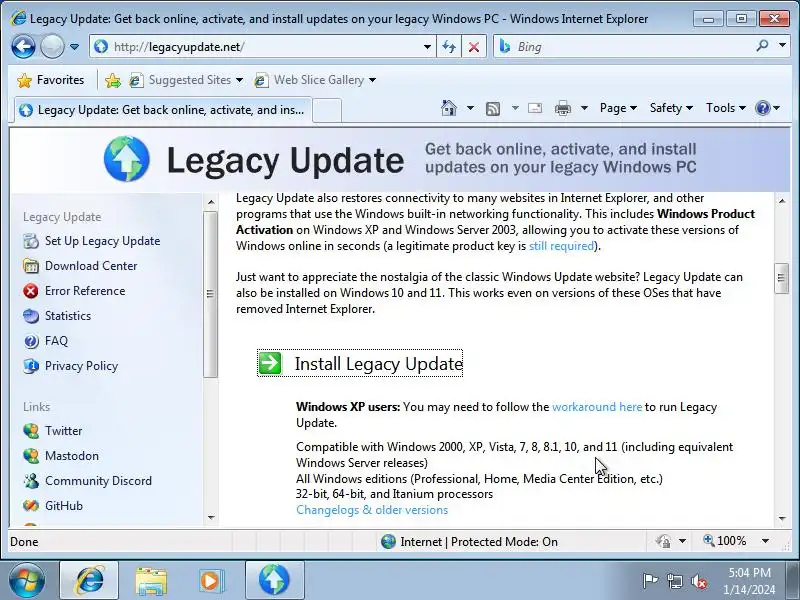The image size is (800, 600).
Task: Open the recent pages dropdown arrow
Action: click(74, 47)
